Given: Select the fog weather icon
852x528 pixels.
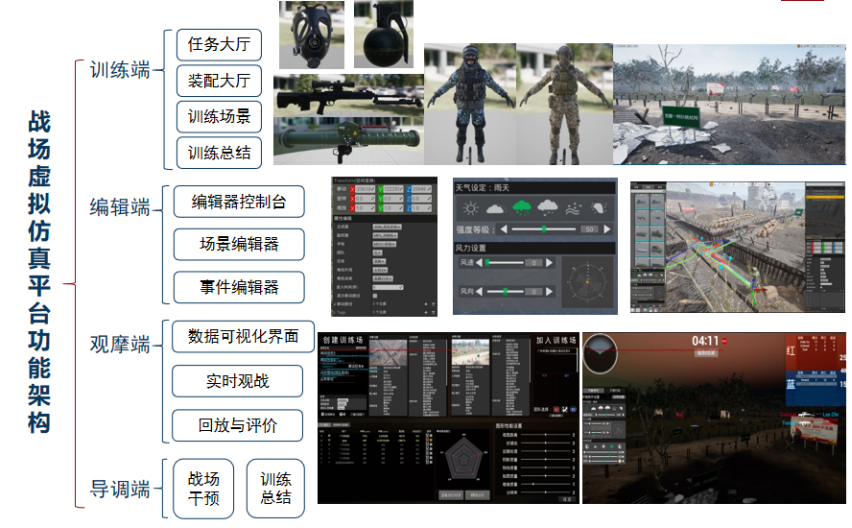Looking at the screenshot, I should pyautogui.click(x=573, y=208).
